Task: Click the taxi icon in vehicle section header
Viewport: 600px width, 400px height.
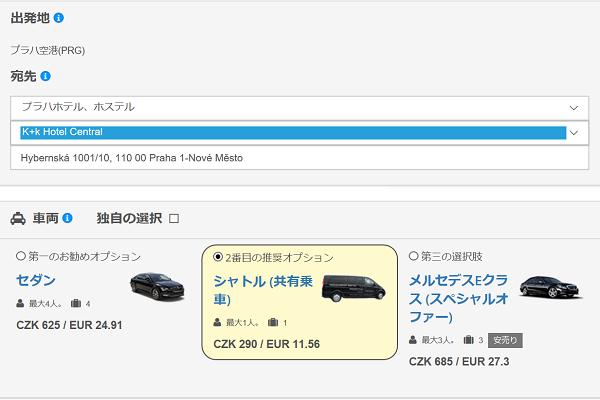Action: click(x=18, y=218)
